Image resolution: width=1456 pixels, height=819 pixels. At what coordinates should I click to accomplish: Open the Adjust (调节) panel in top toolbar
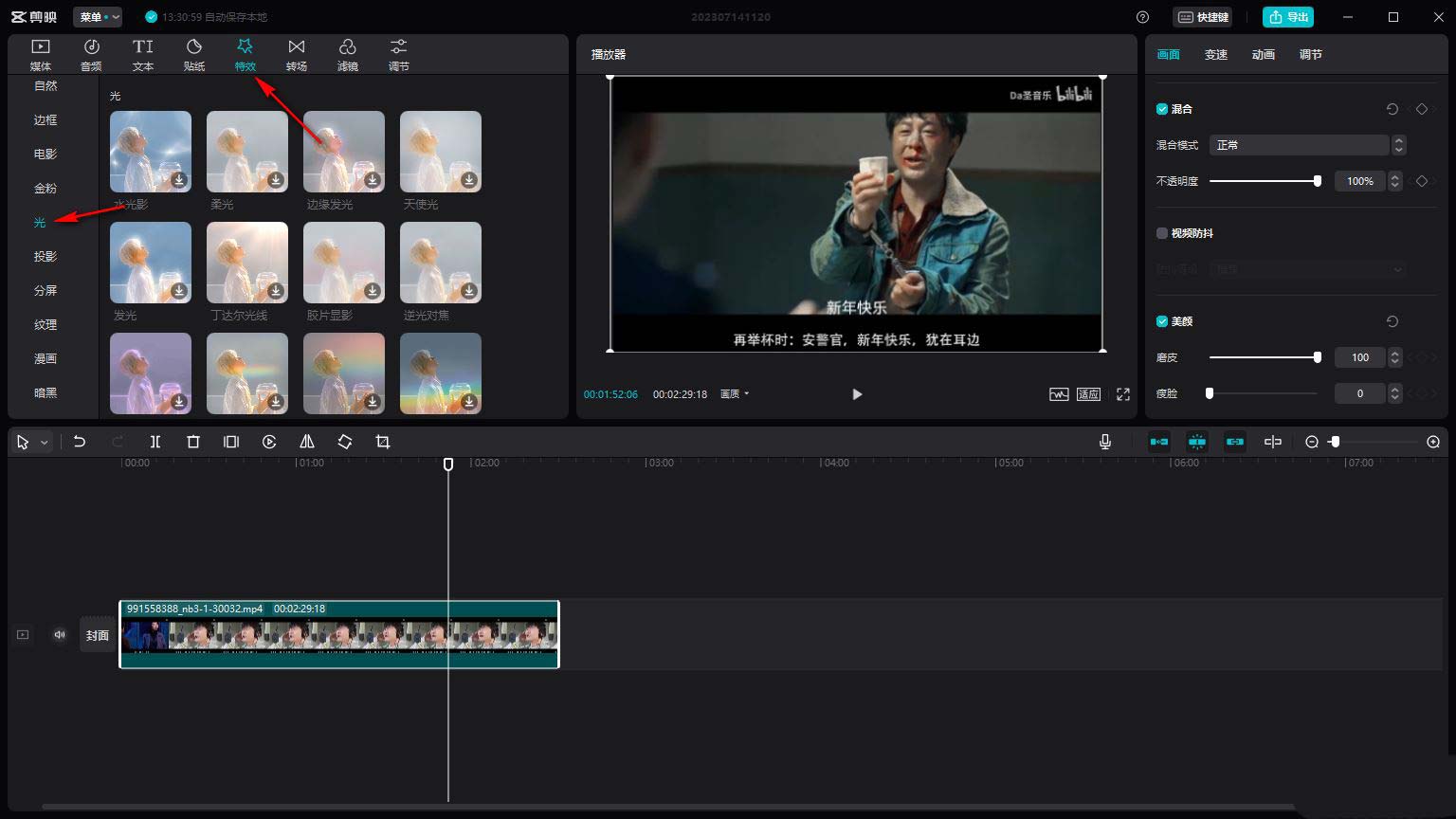click(x=399, y=55)
